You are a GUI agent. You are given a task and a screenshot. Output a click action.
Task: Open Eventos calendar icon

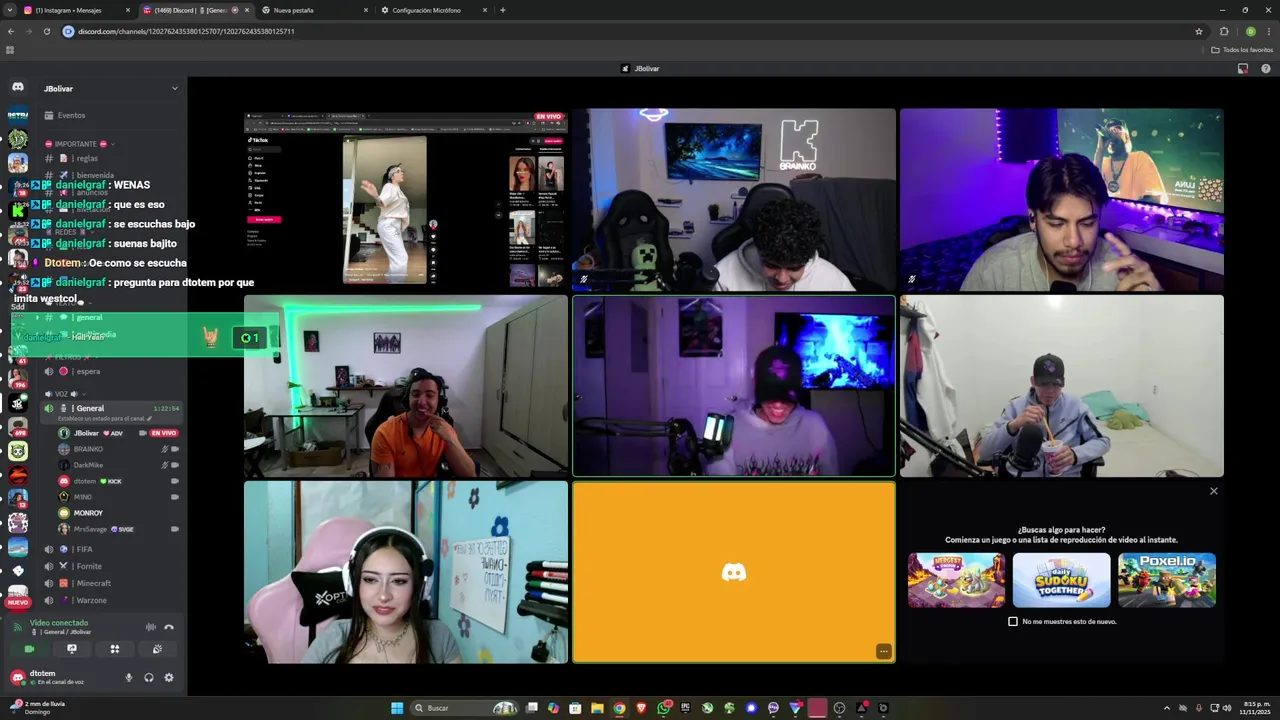coord(49,115)
